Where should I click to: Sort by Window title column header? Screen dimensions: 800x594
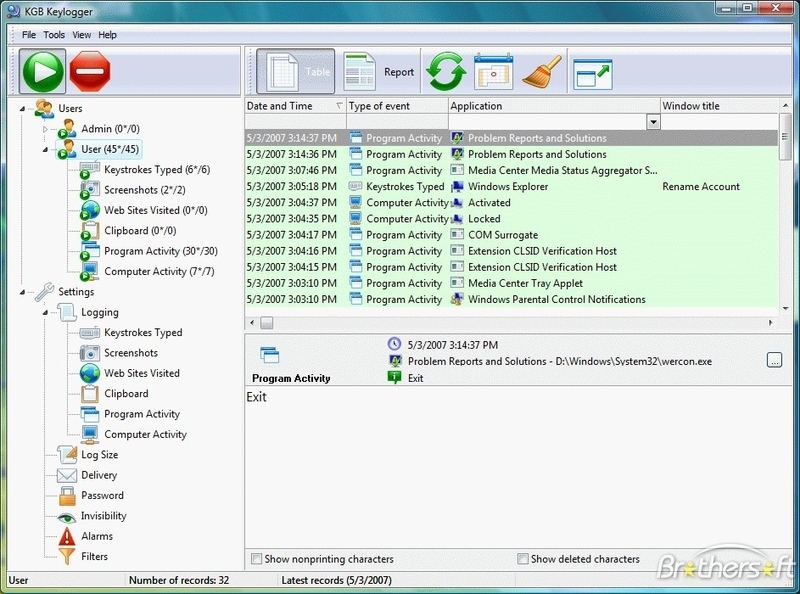719,106
